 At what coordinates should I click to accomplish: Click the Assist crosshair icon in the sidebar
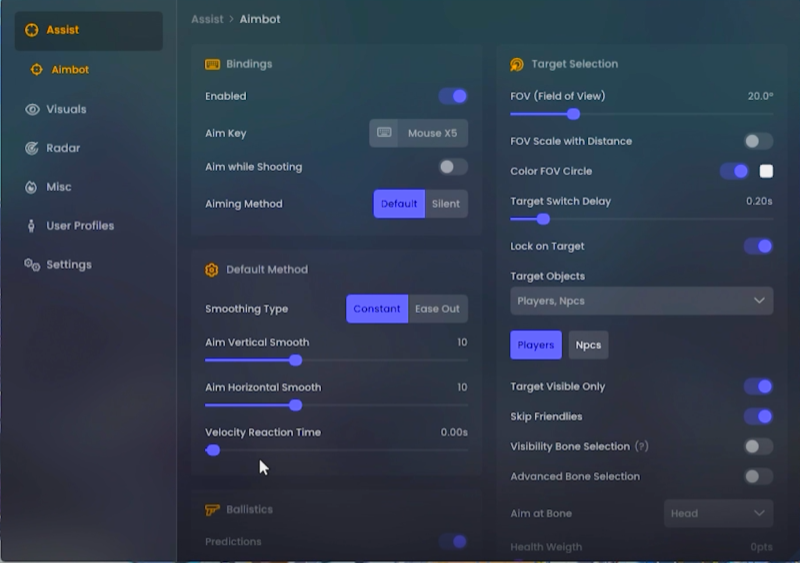coord(32,30)
